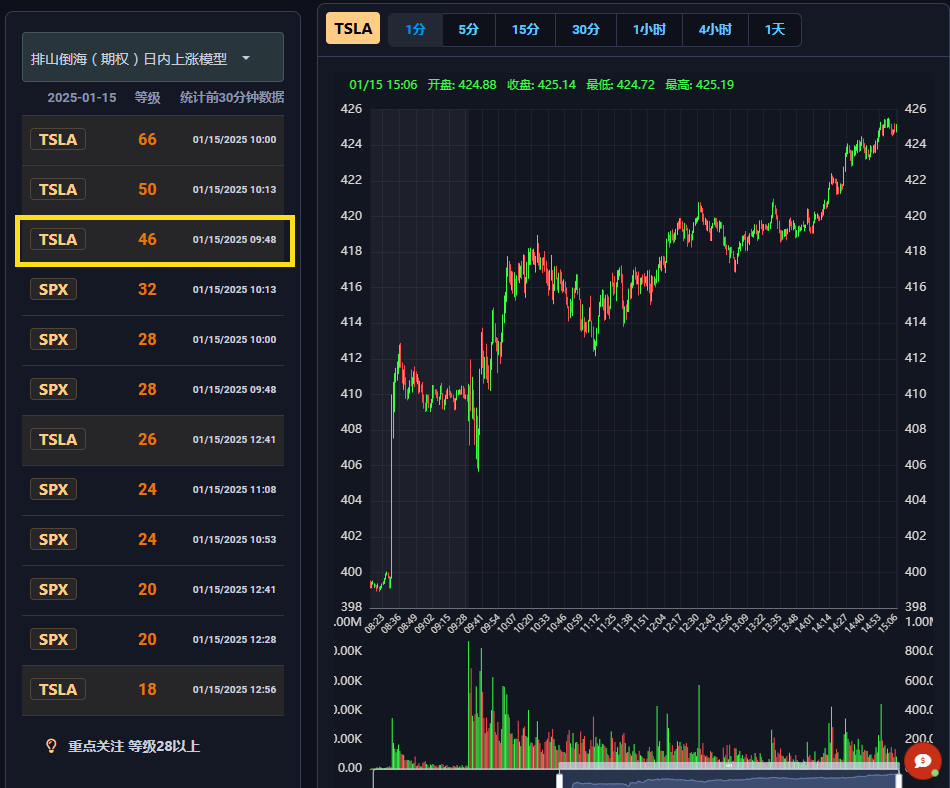Click the 重点关注 等级28以上 note

coord(134,746)
